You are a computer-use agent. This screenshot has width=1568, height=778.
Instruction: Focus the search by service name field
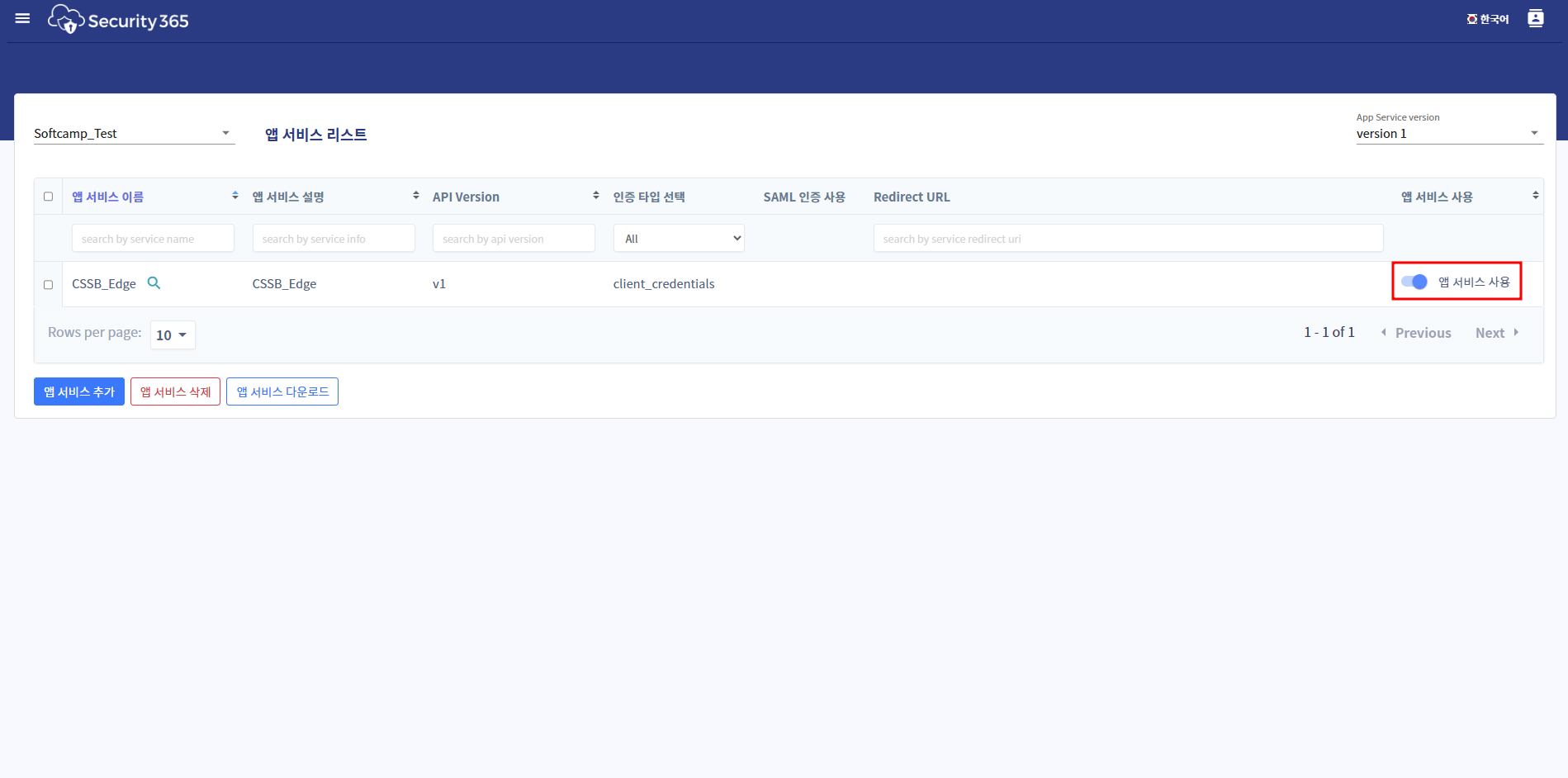[x=153, y=239]
